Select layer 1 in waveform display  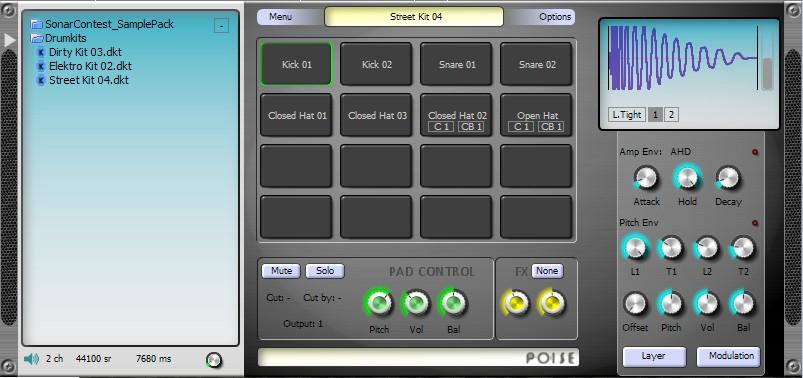656,115
